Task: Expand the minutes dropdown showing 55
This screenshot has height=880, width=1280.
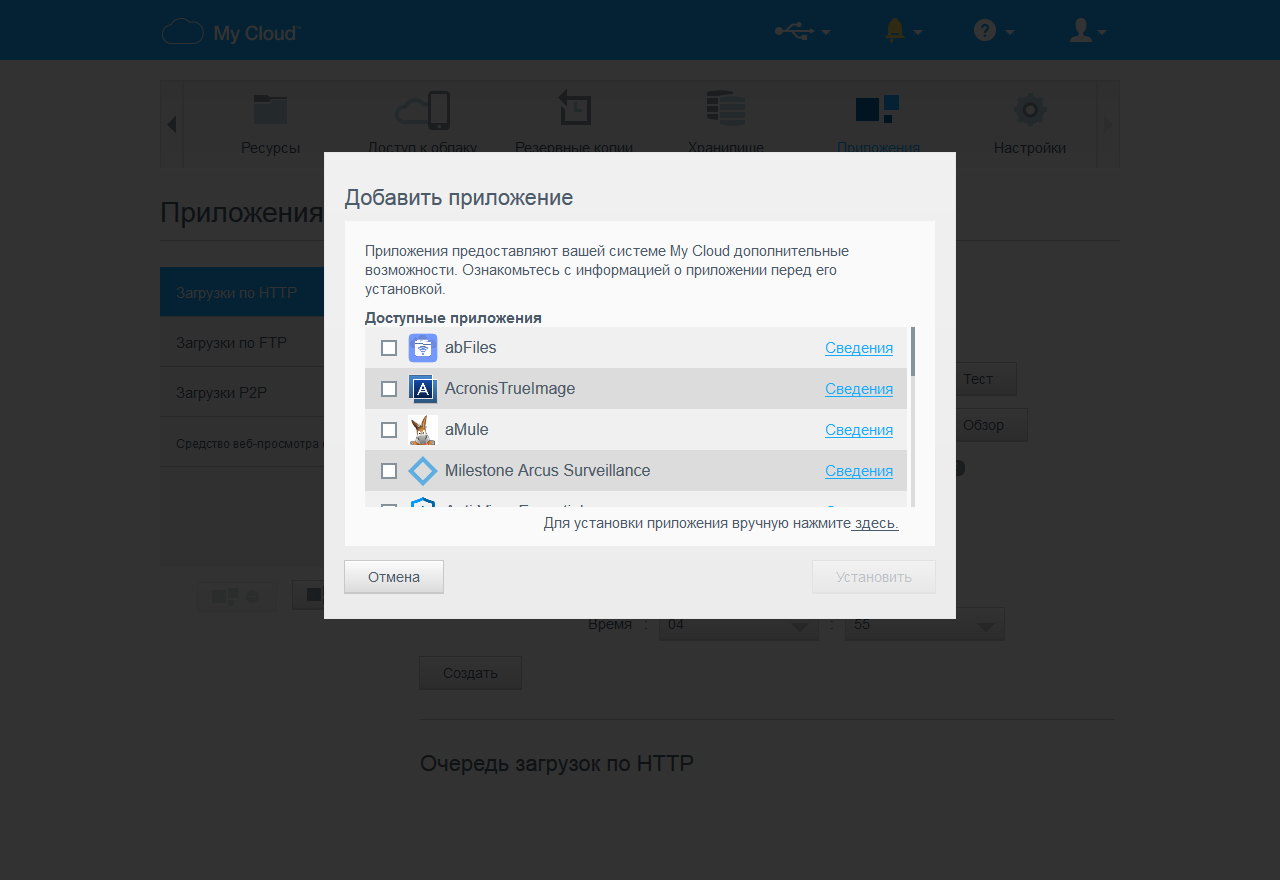Action: click(925, 624)
